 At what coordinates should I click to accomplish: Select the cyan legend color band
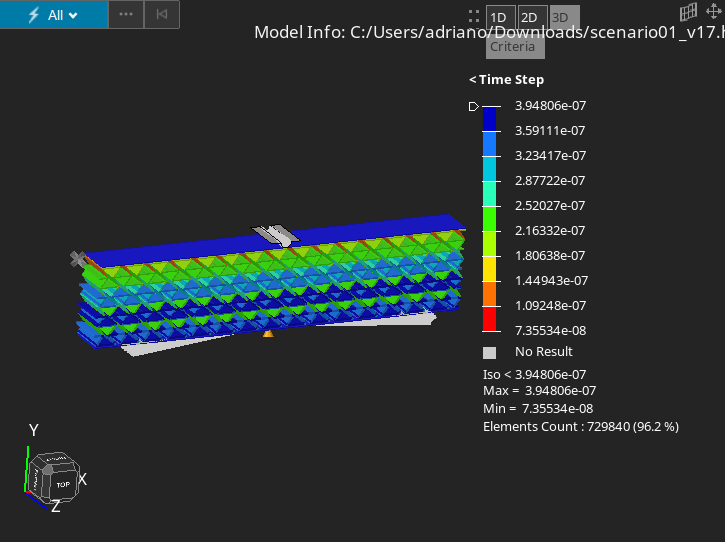point(489,169)
